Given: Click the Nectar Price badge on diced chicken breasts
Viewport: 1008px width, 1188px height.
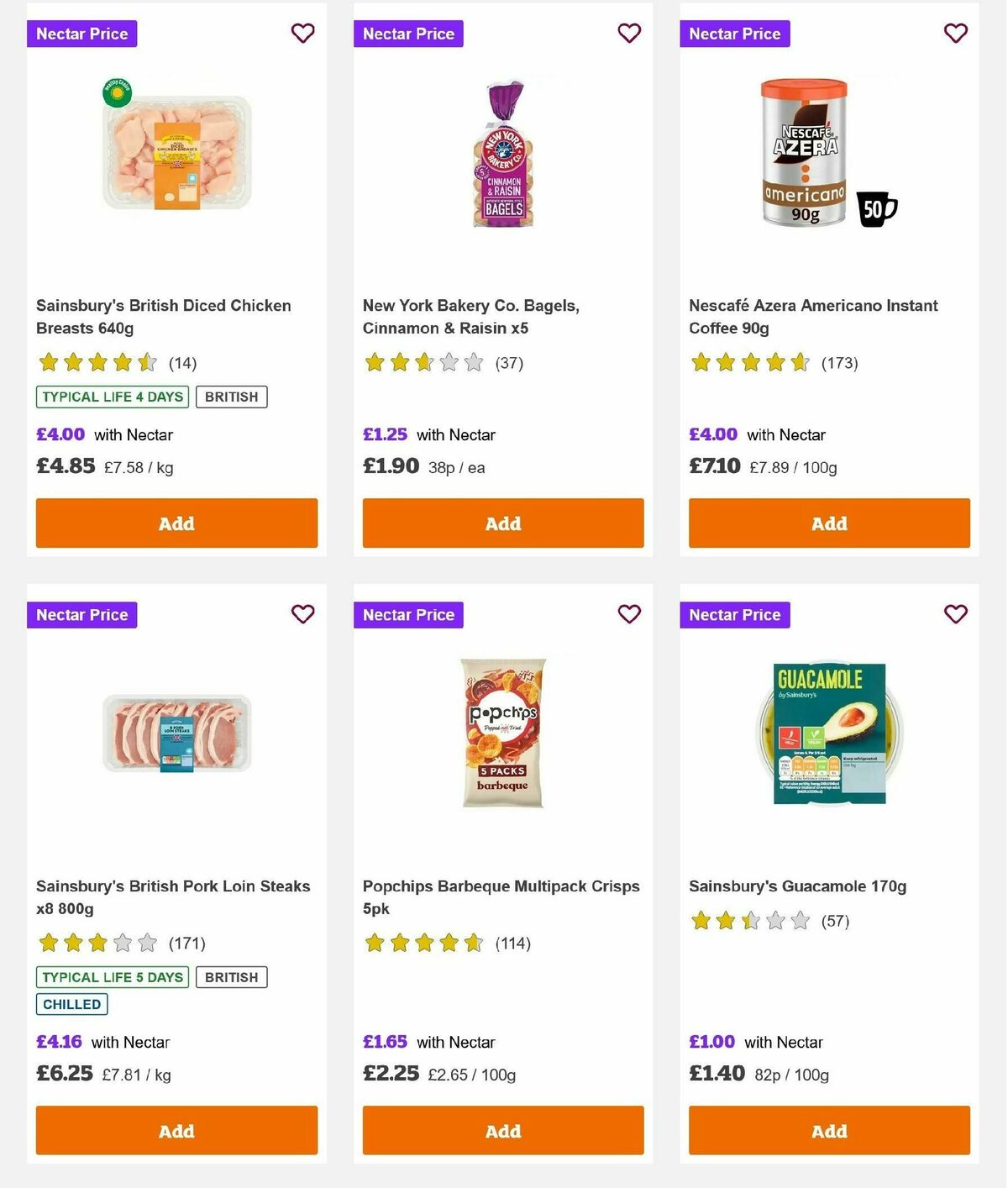Looking at the screenshot, I should pyautogui.click(x=81, y=34).
